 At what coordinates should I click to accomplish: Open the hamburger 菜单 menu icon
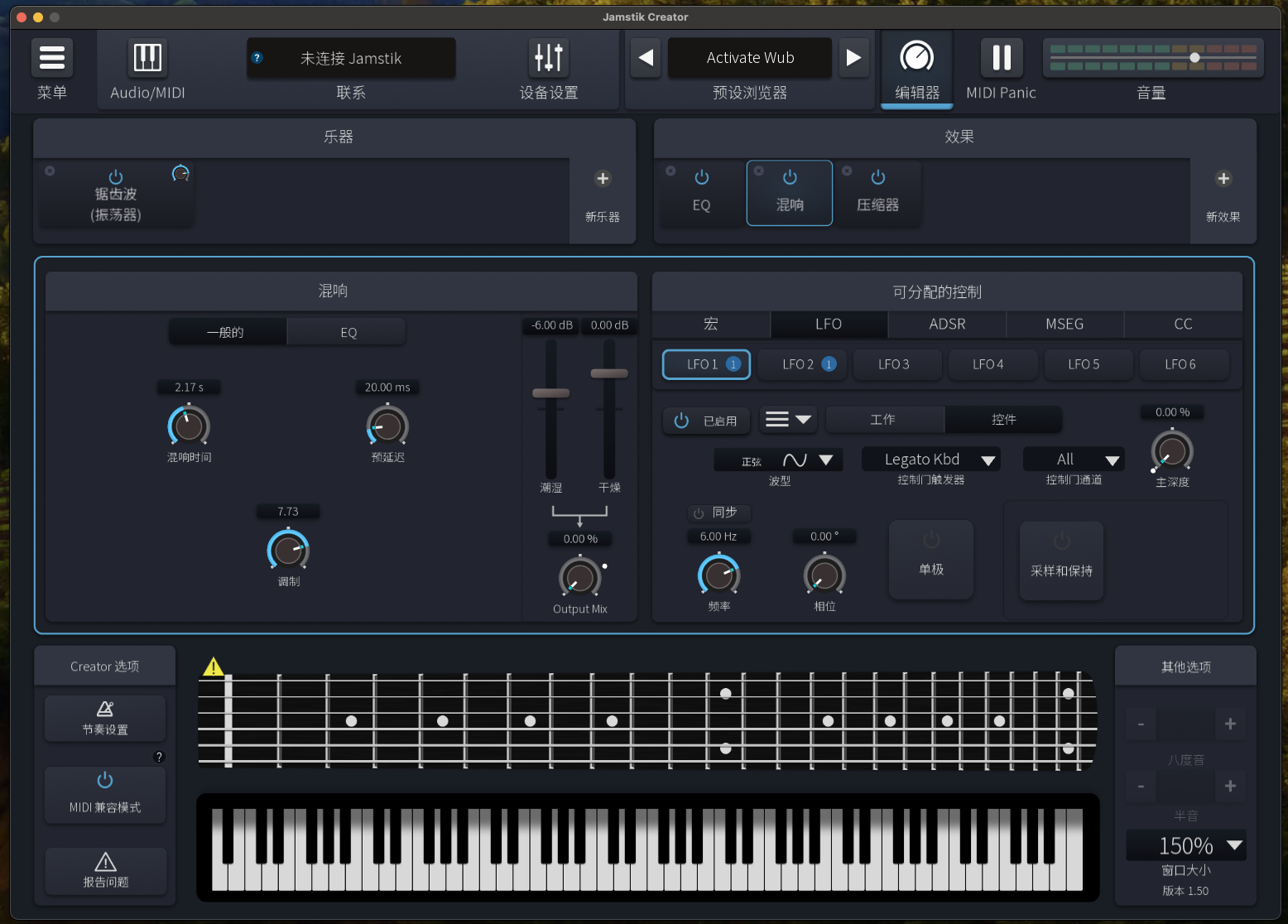[51, 58]
